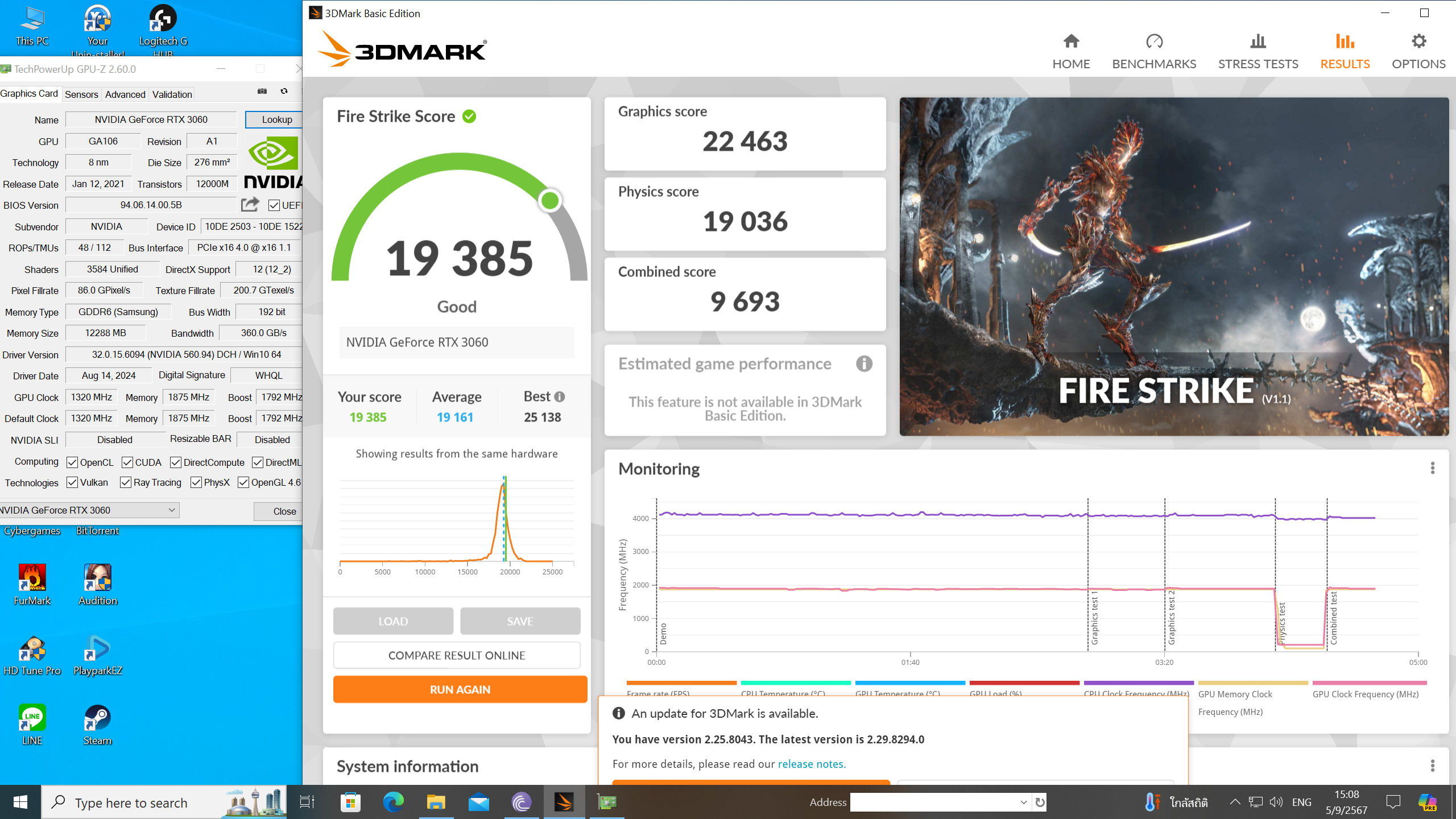Click the RUN AGAIN button
The width and height of the screenshot is (1456, 819).
click(x=460, y=689)
